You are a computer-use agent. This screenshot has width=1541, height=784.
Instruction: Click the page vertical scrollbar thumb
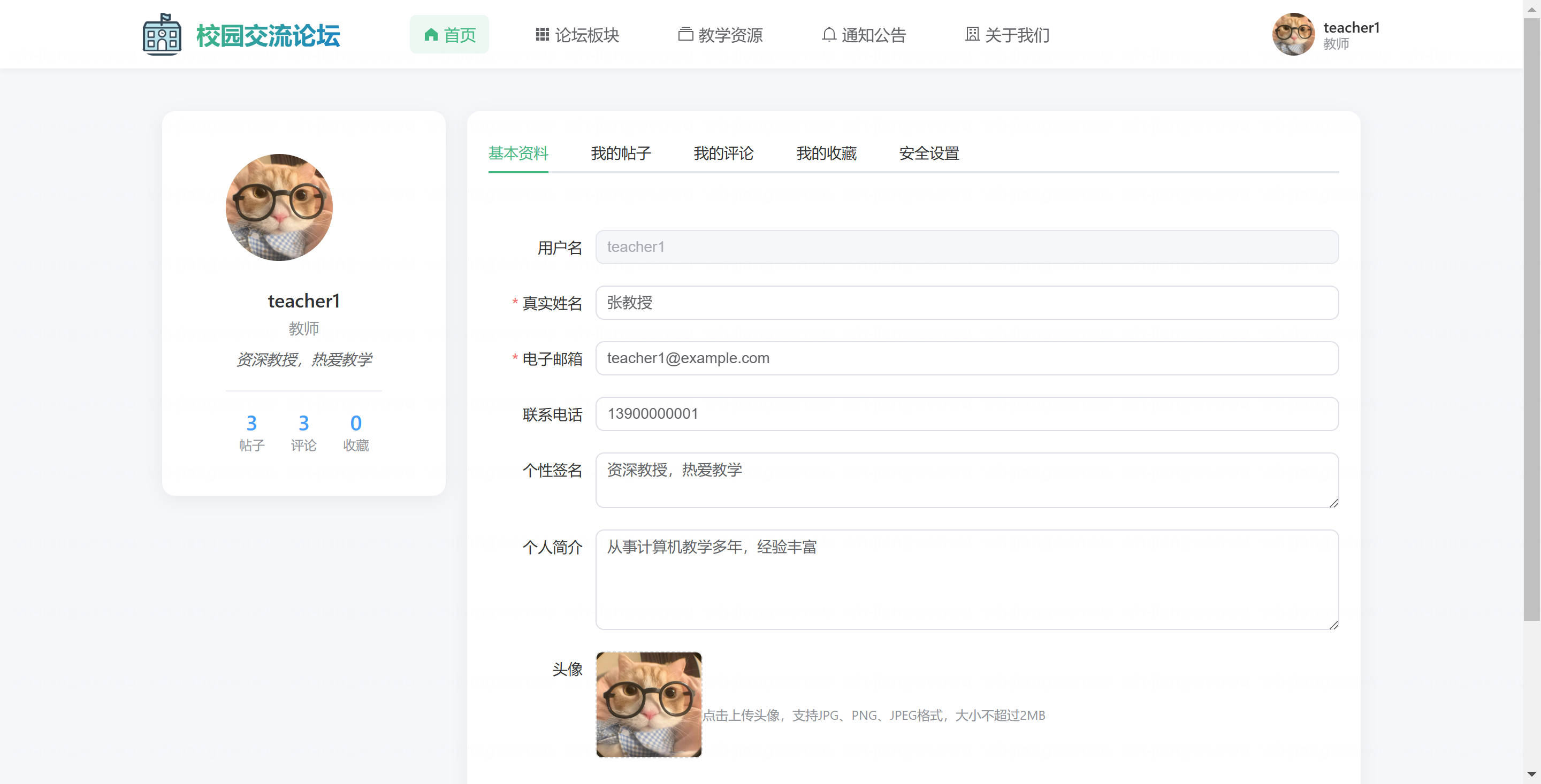1531,319
